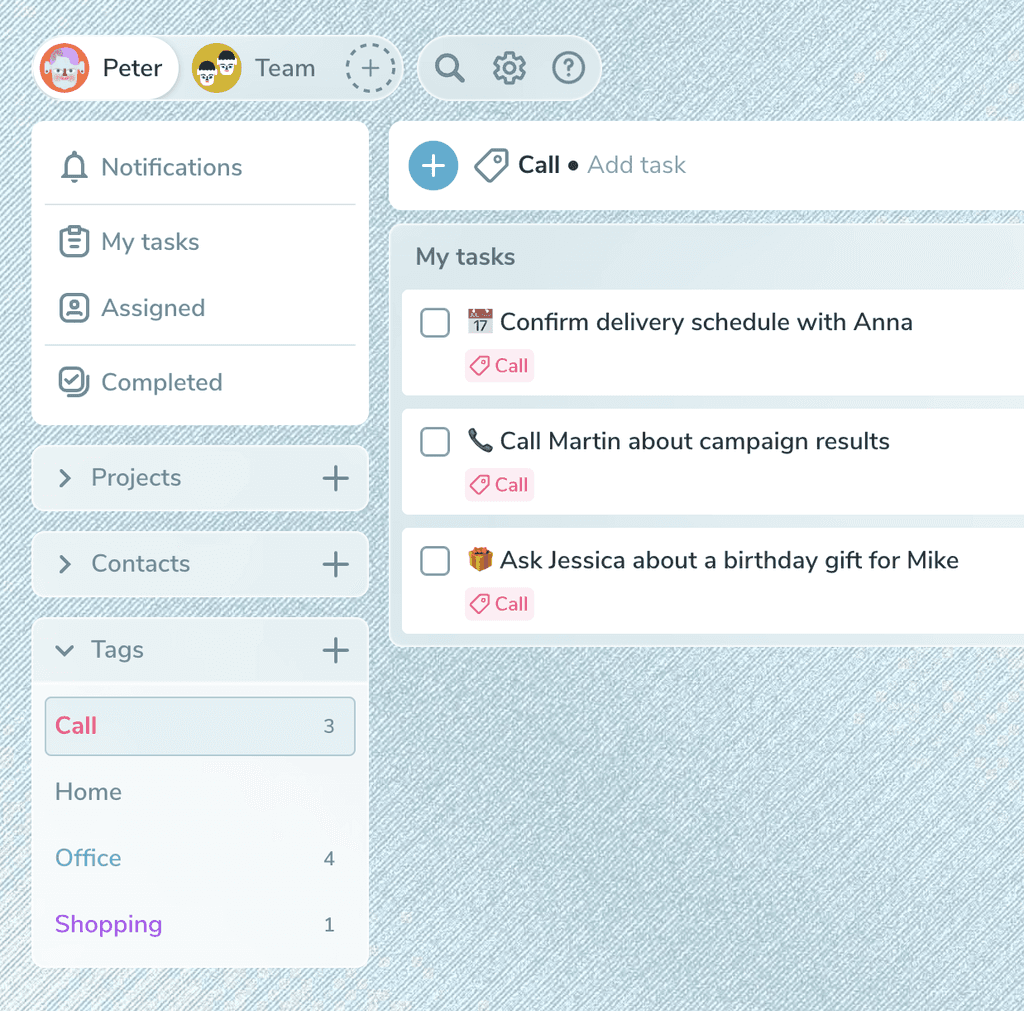Image resolution: width=1024 pixels, height=1011 pixels.
Task: Mark Ask Jessica birthday gift task done
Action: coord(435,561)
